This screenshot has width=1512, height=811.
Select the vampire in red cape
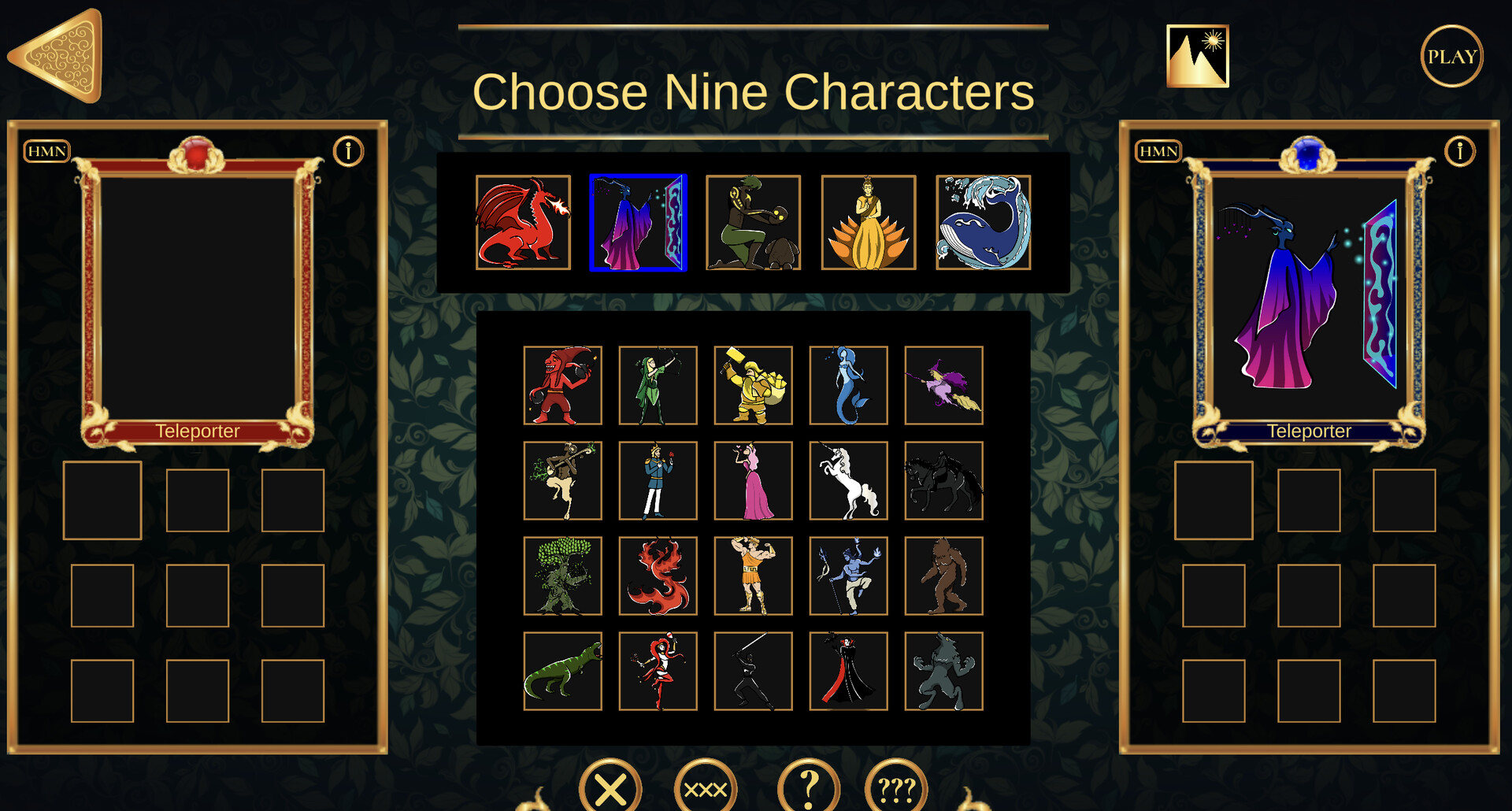coord(848,671)
